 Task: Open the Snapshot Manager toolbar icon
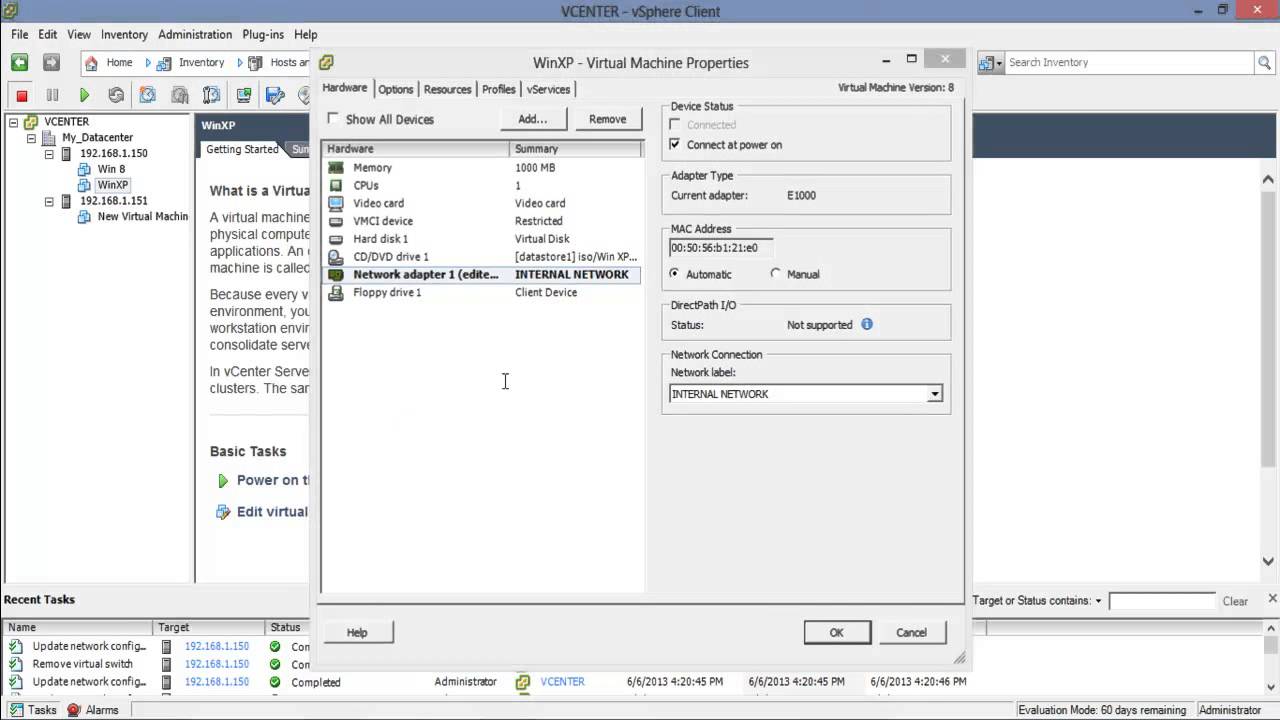pyautogui.click(x=211, y=95)
